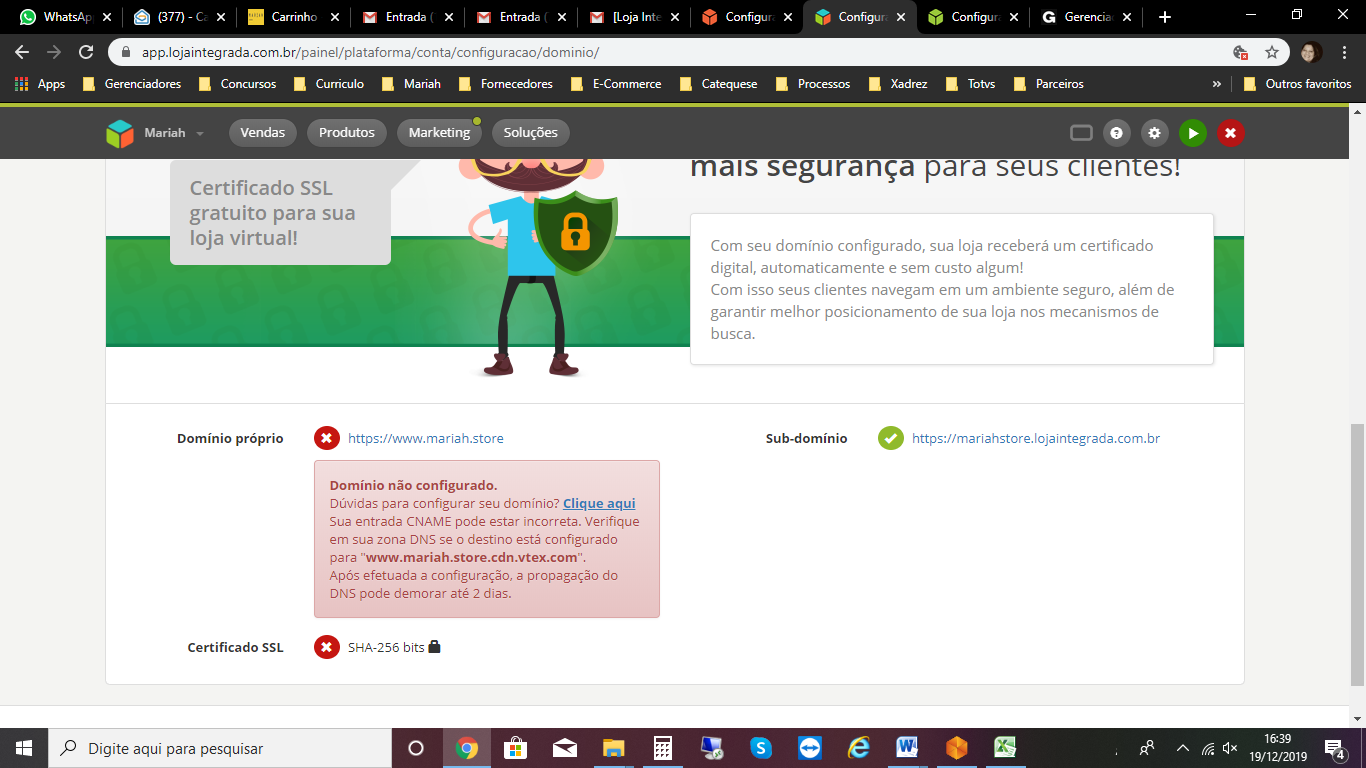This screenshot has width=1366, height=768.
Task: Open Internet Explorer from the taskbar
Action: pos(859,748)
